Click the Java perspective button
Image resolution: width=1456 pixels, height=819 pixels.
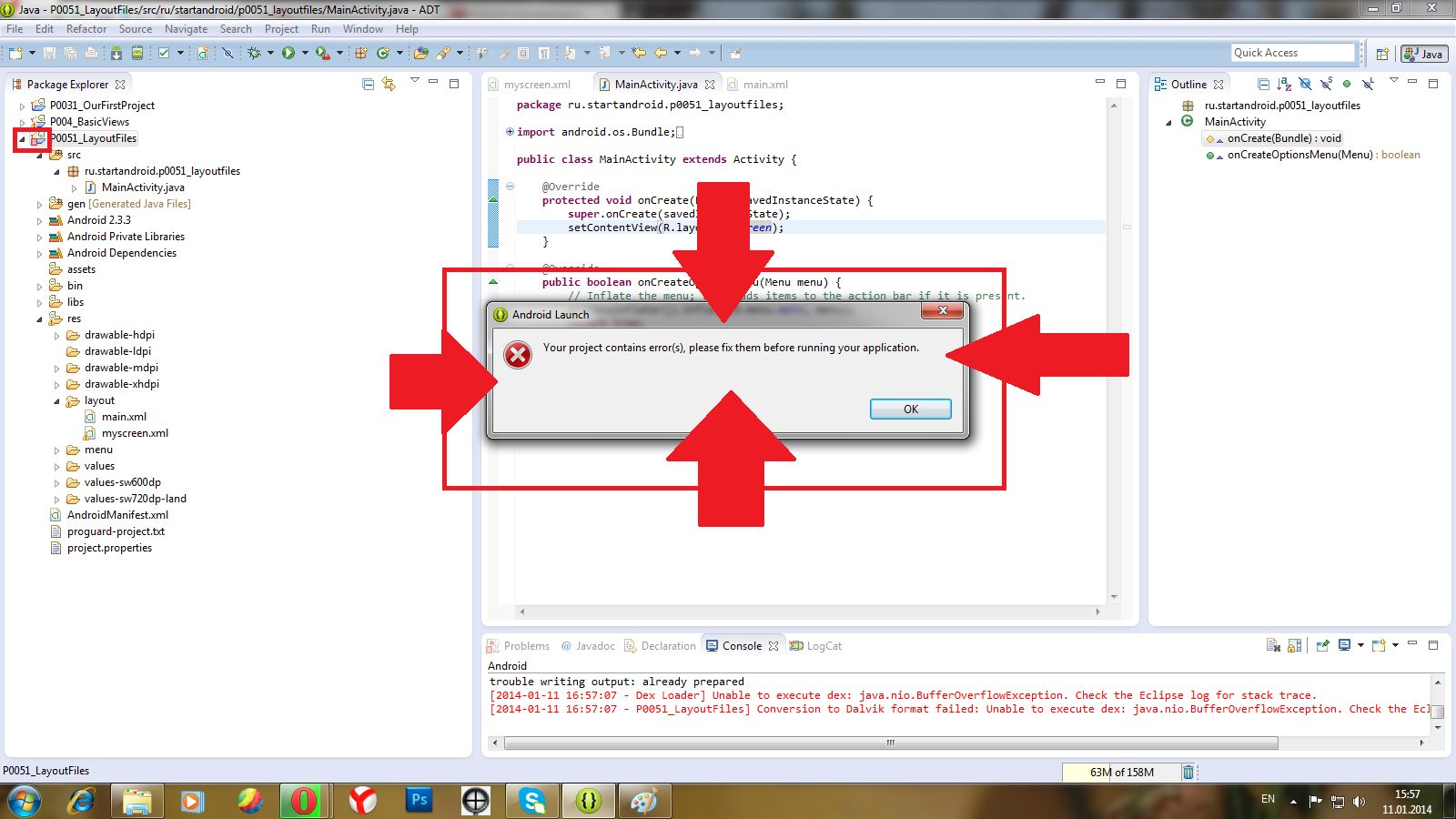(1424, 54)
